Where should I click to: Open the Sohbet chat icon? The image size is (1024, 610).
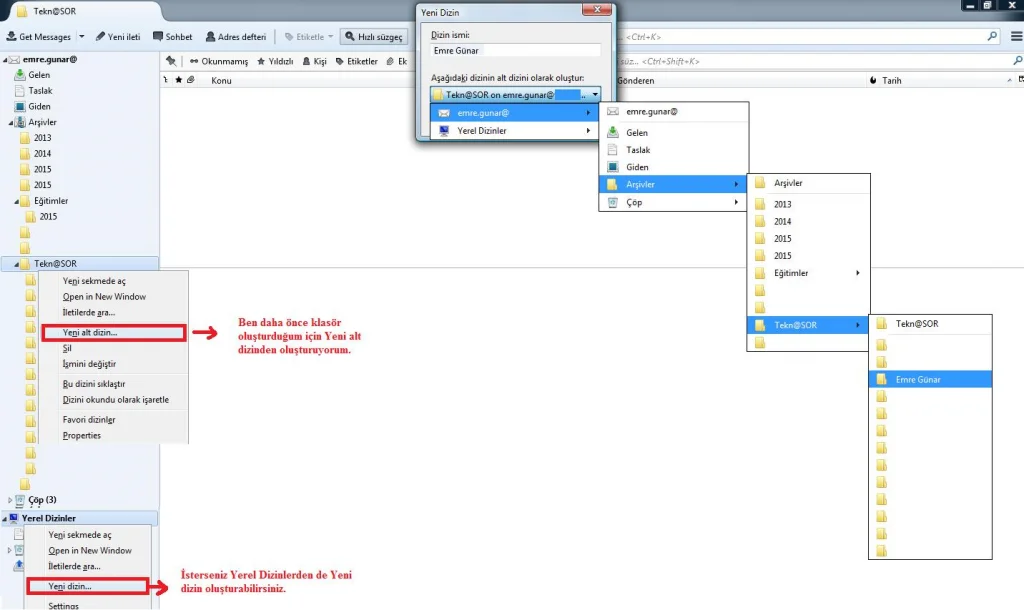tap(172, 37)
